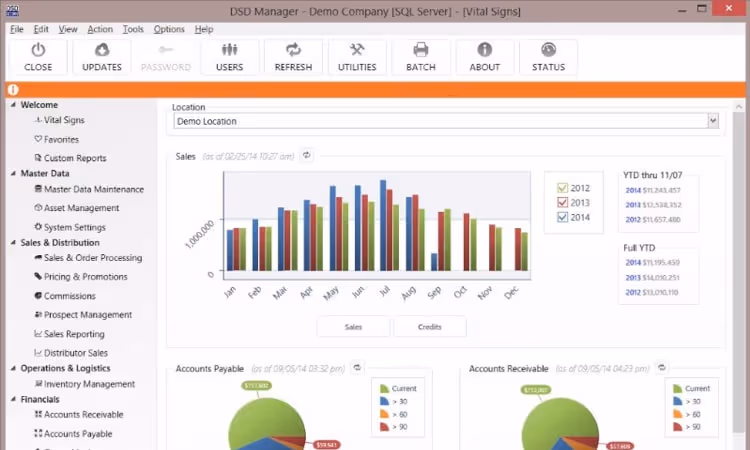This screenshot has height=450, width=750.
Task: Uncheck the 2013 series checkbox
Action: click(x=562, y=202)
